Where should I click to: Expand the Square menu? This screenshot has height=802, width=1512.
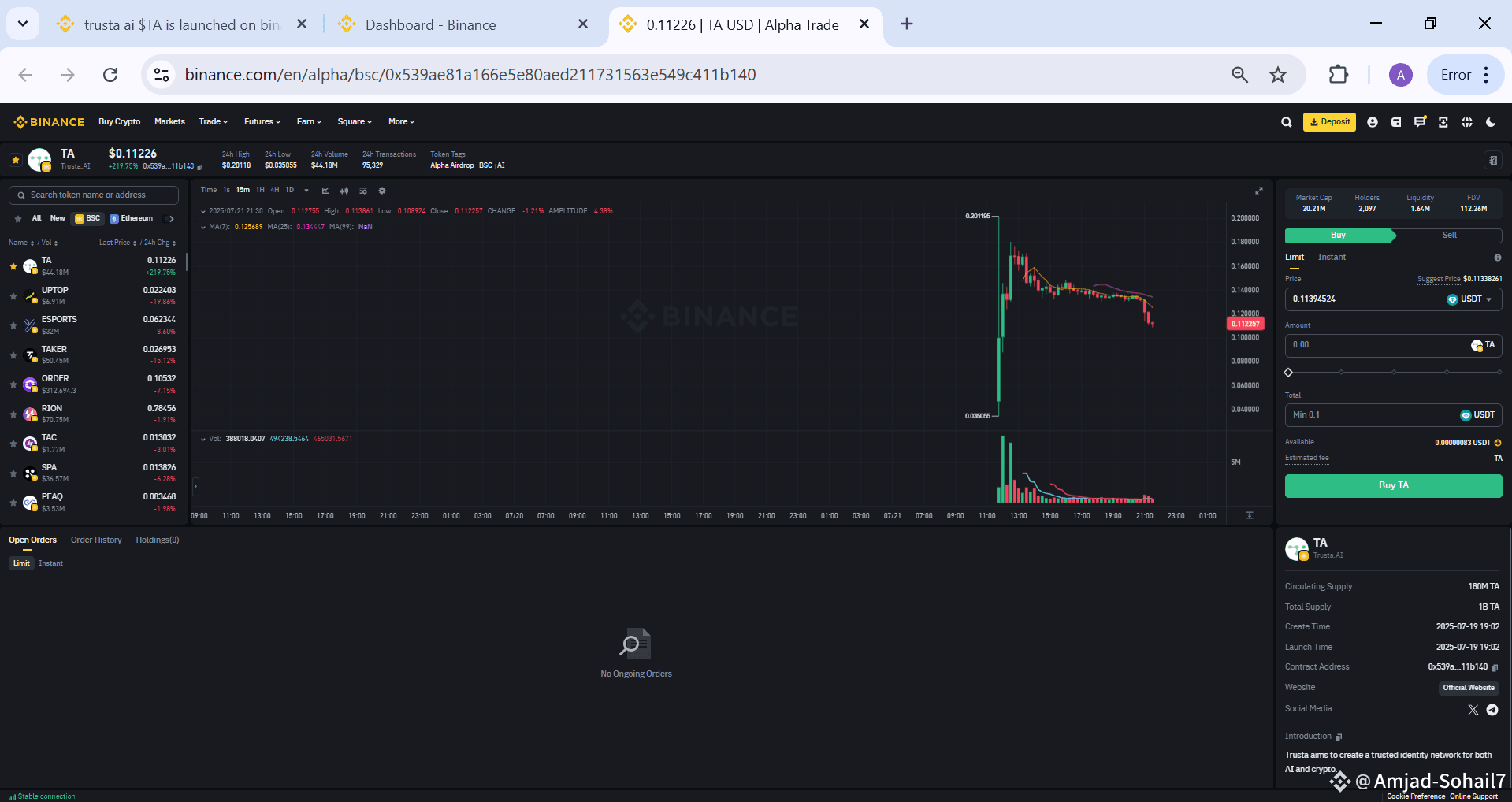tap(355, 122)
